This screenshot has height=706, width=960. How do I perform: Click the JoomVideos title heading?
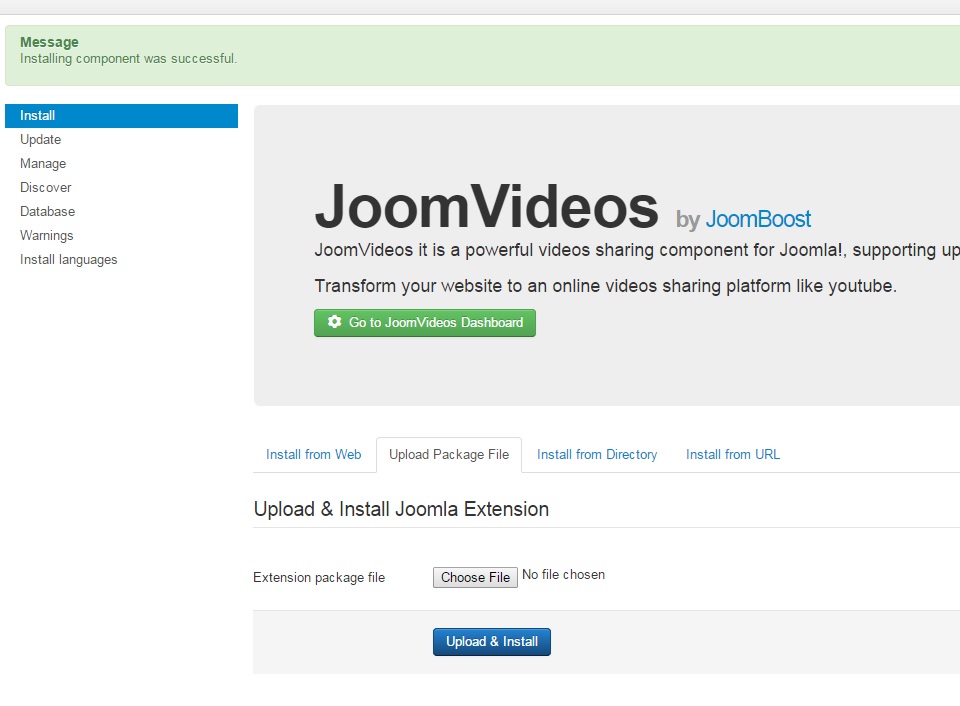487,207
